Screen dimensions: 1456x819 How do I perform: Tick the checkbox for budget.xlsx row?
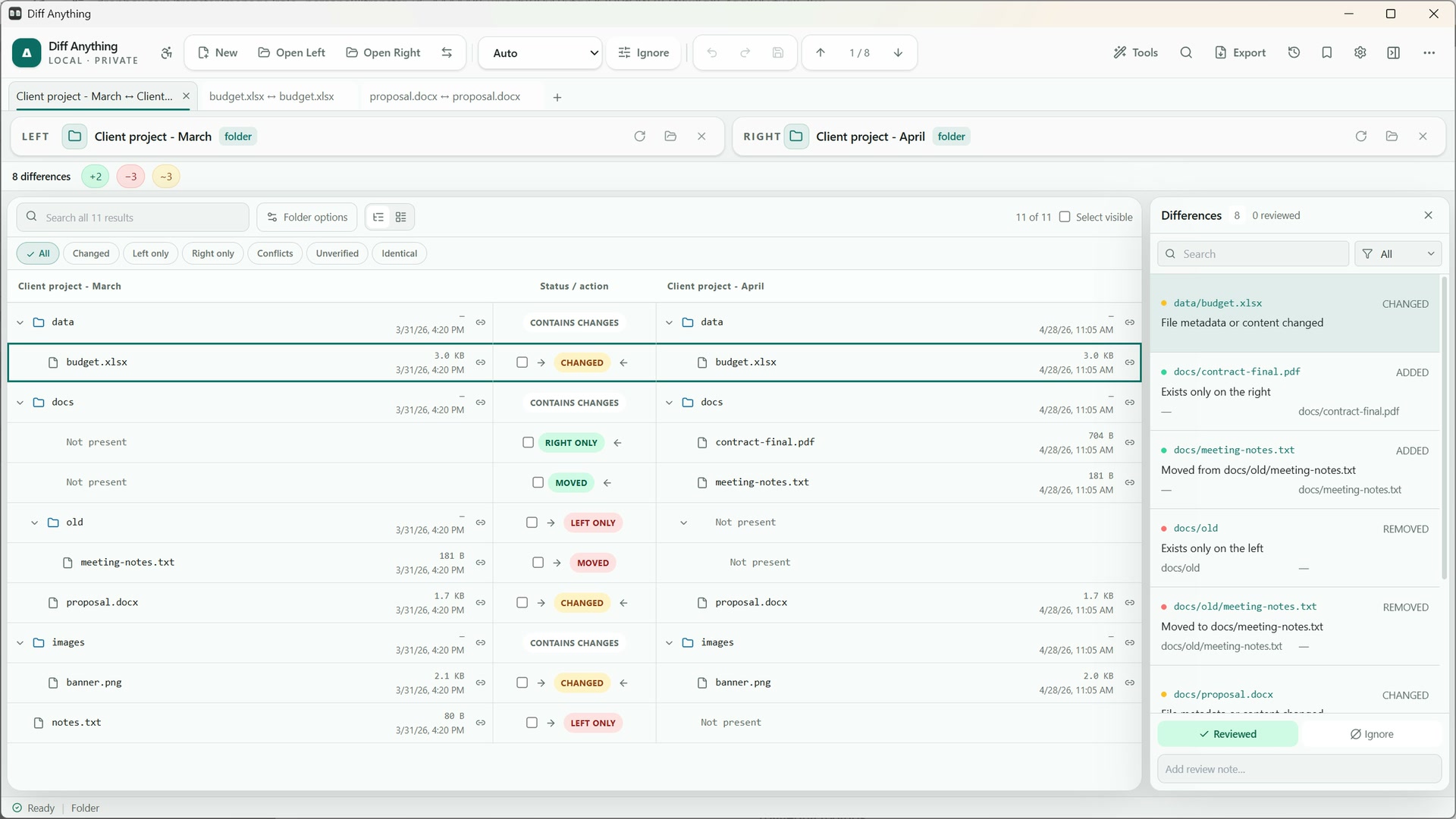tap(522, 362)
